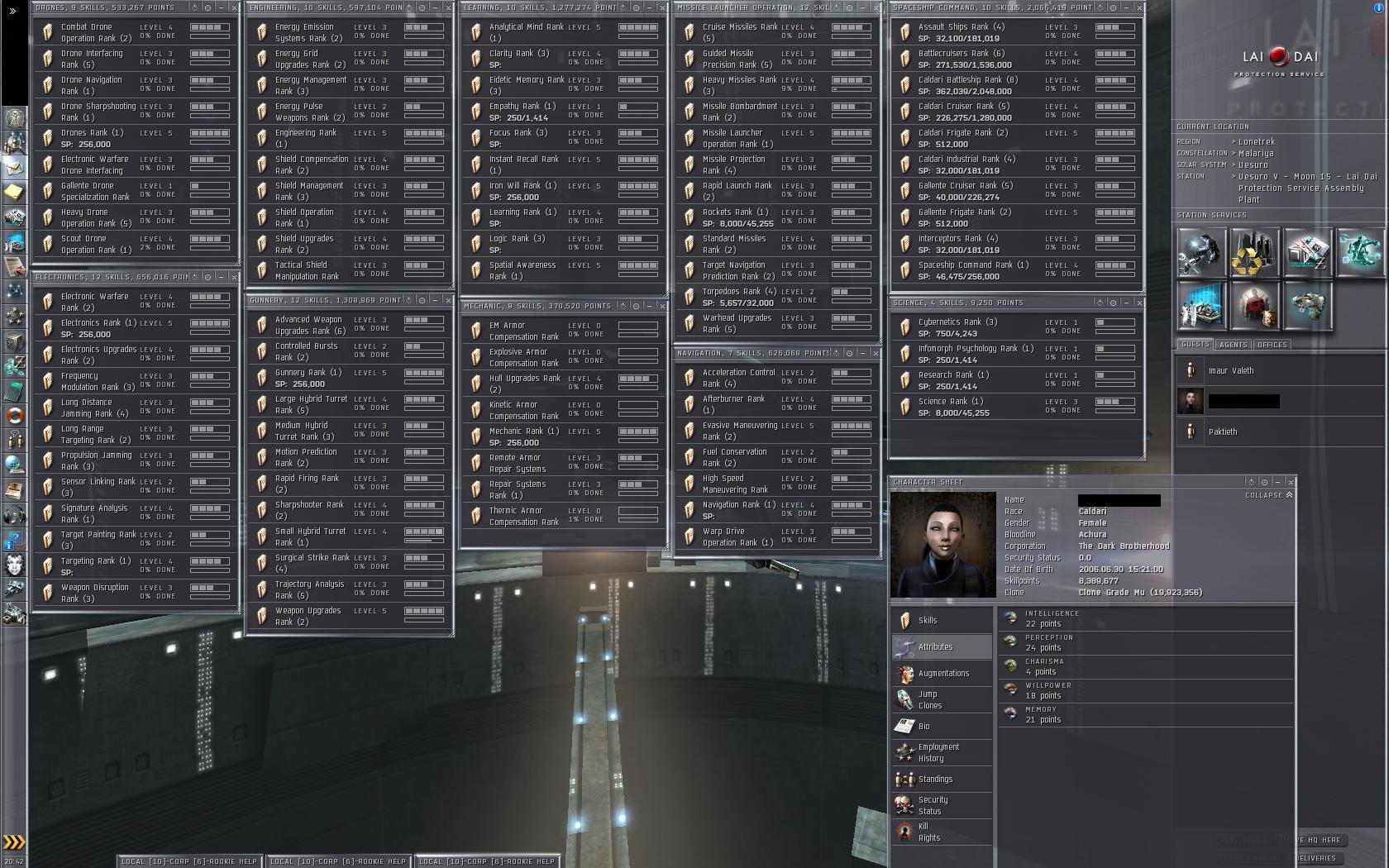Viewport: 1389px width, 868px height.
Task: Select the Eidetic Memory skill row
Action: point(563,85)
